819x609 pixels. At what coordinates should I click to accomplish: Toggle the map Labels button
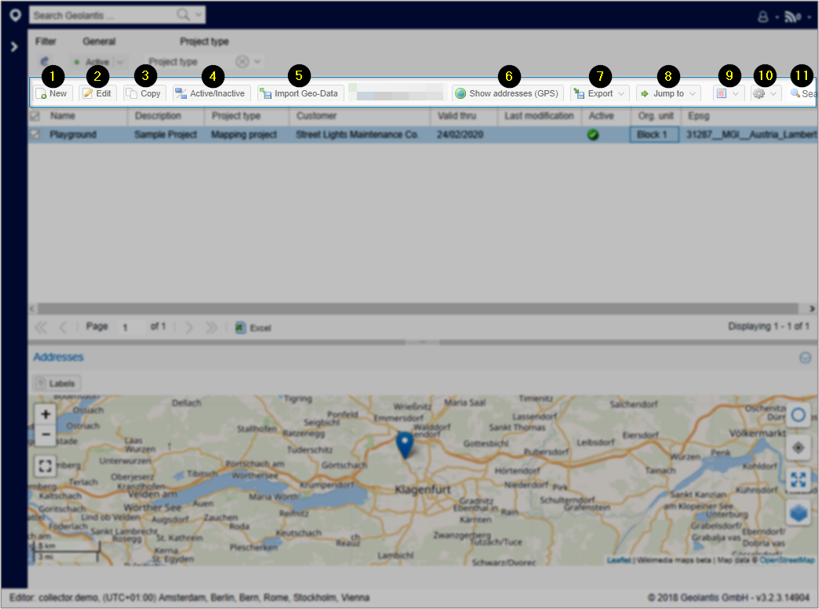(56, 383)
